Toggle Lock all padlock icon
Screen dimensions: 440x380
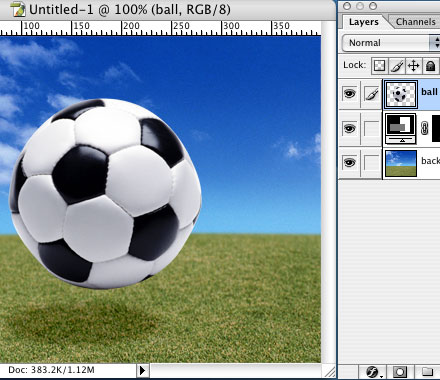(430, 65)
